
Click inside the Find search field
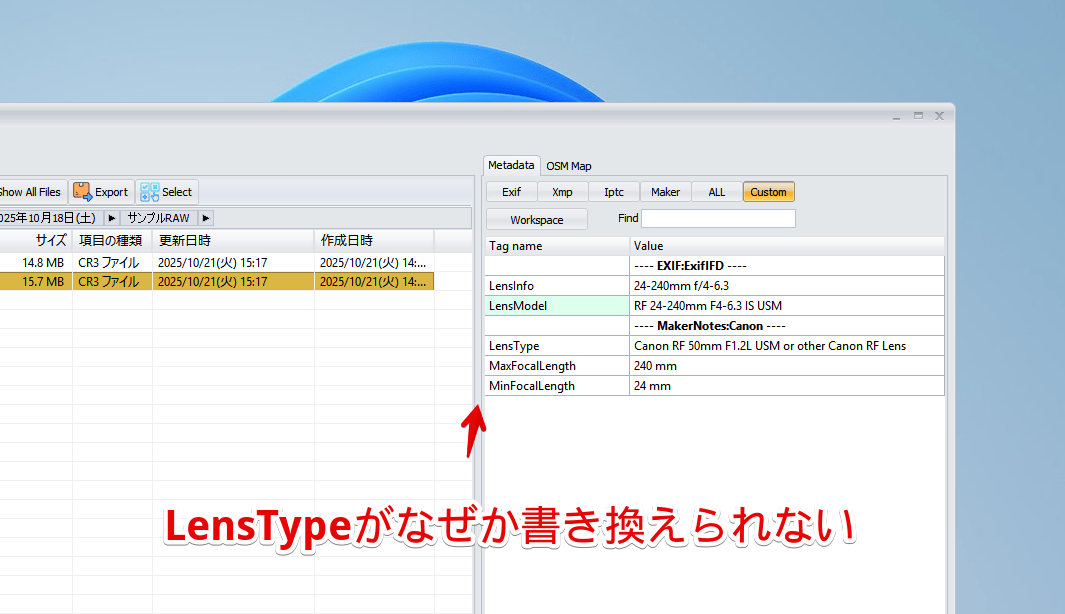(x=719, y=218)
